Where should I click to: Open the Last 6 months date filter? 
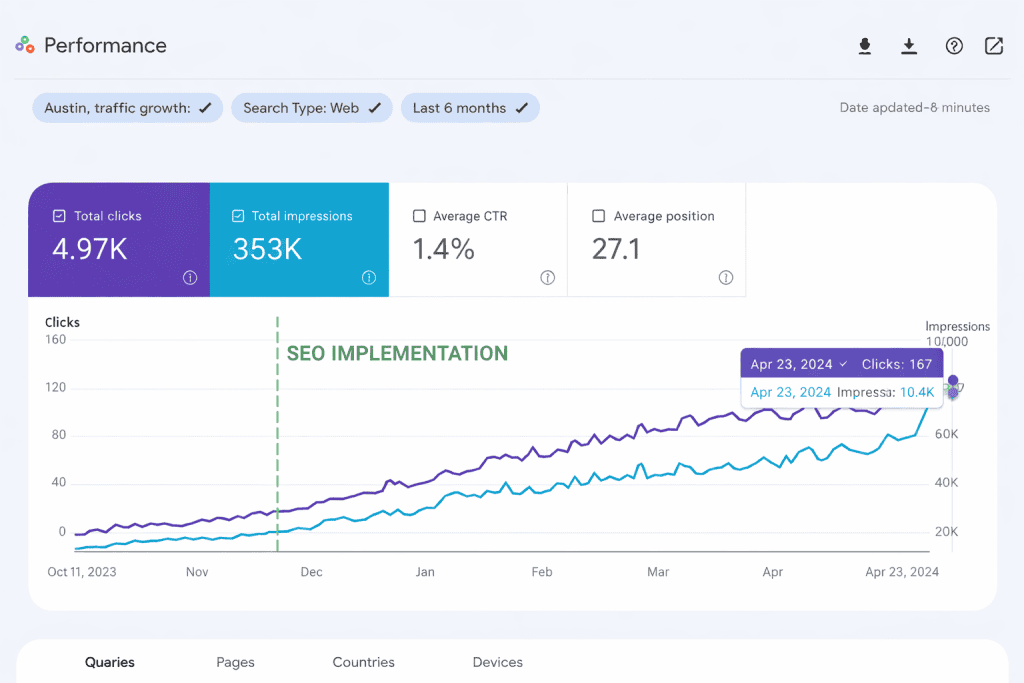click(x=470, y=107)
